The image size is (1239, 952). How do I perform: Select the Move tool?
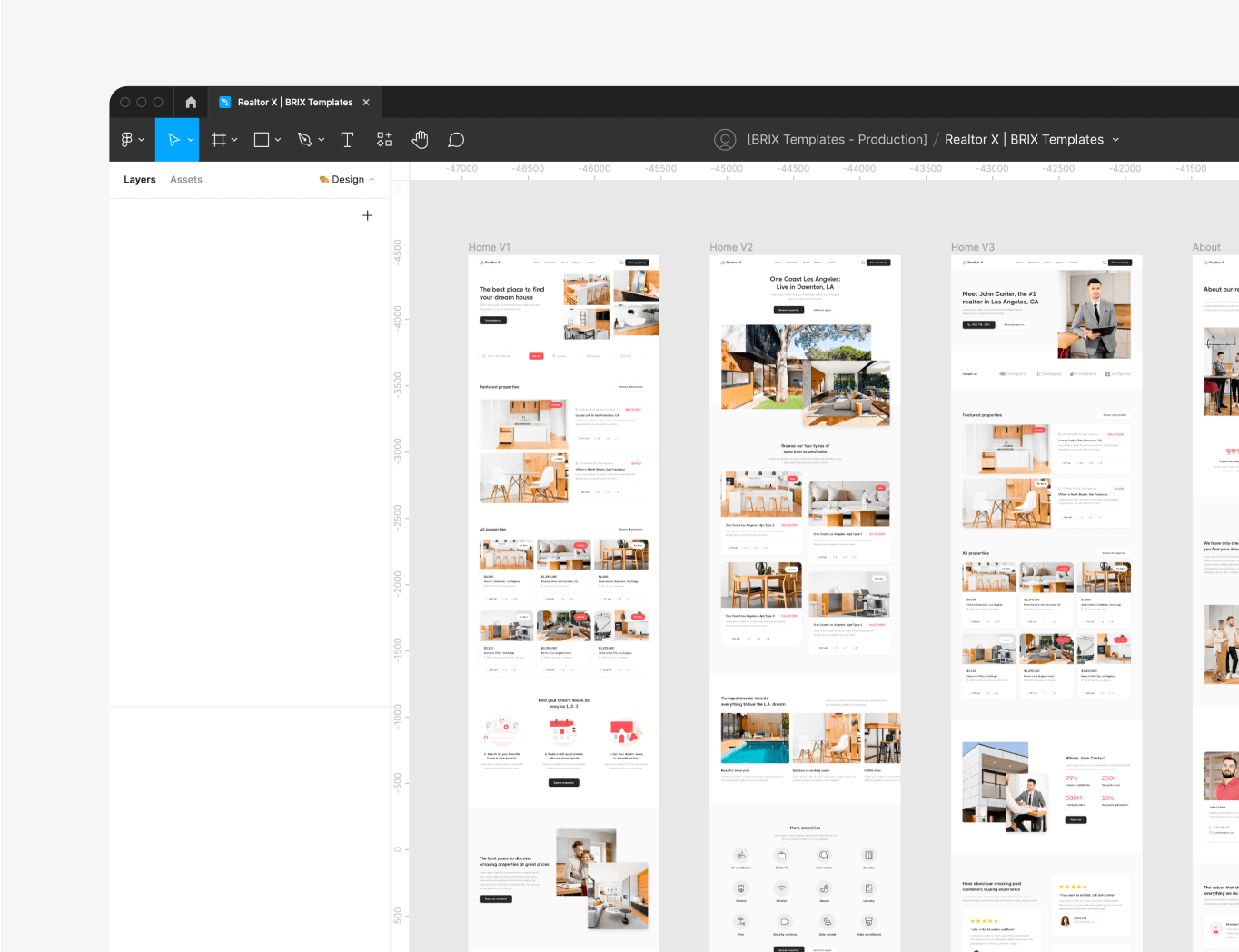tap(172, 139)
